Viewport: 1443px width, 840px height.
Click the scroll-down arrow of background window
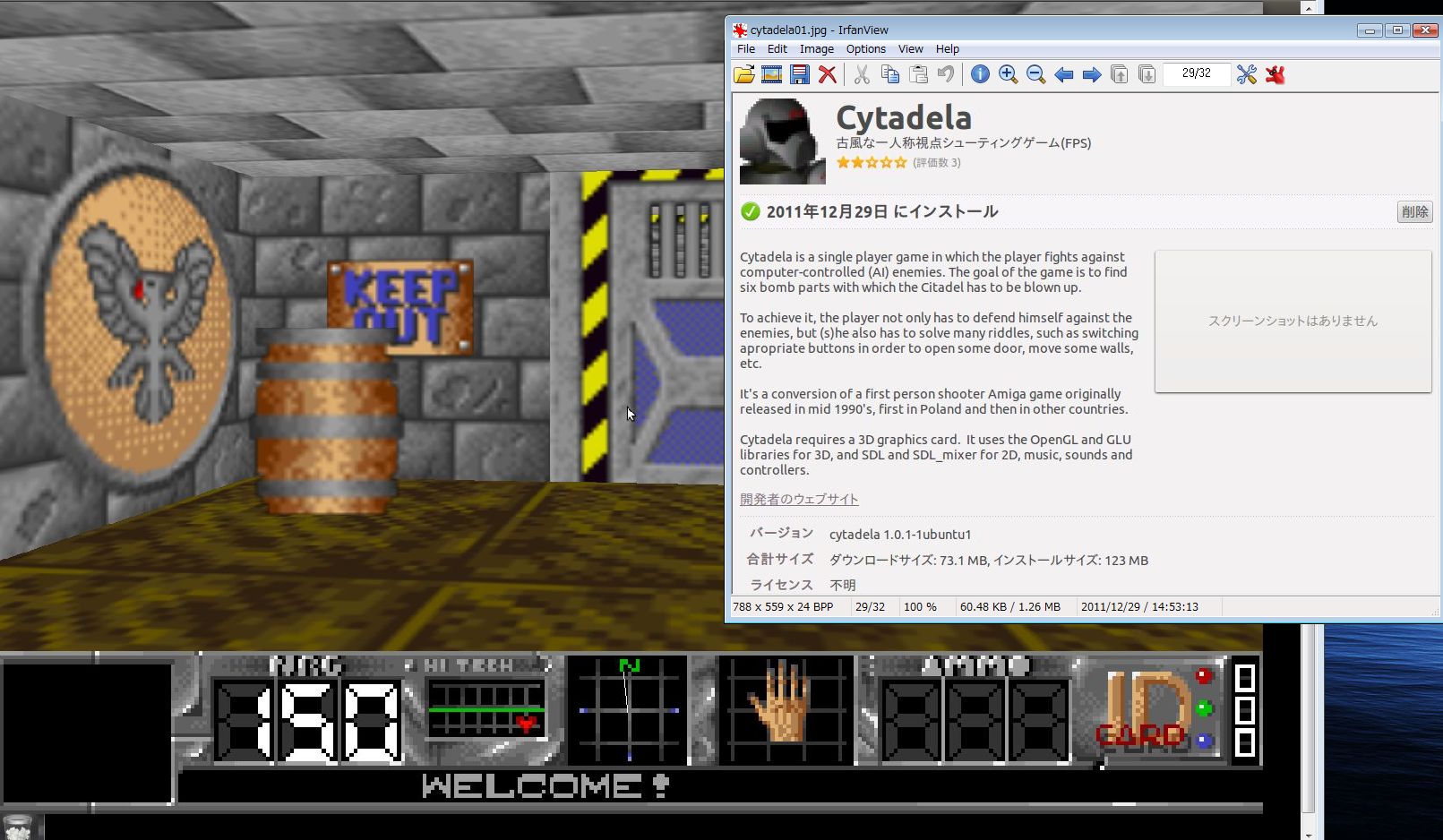click(x=1309, y=834)
